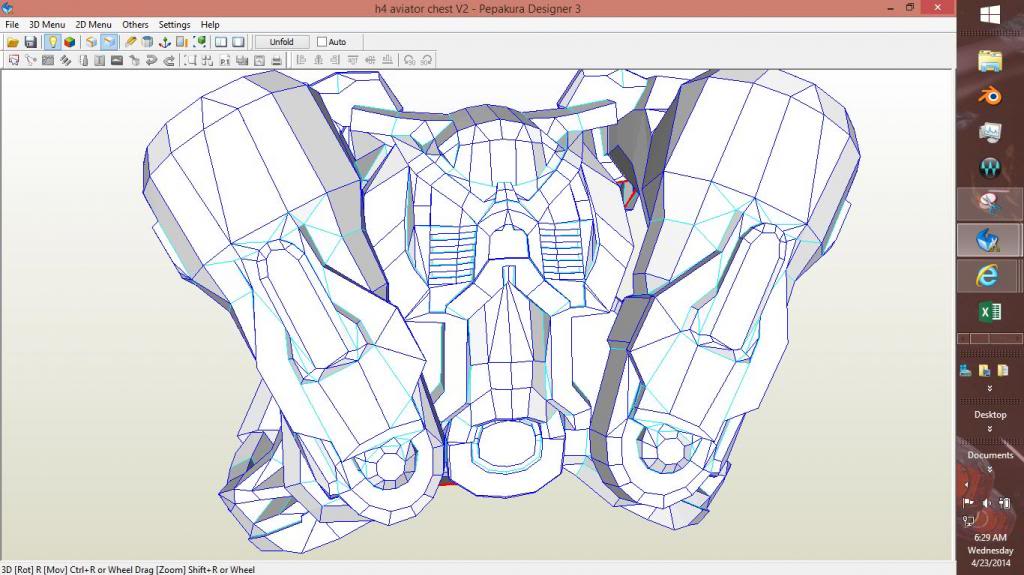Click the volume speaker tray icon
Screen dimensions: 1024x575
tap(986, 503)
